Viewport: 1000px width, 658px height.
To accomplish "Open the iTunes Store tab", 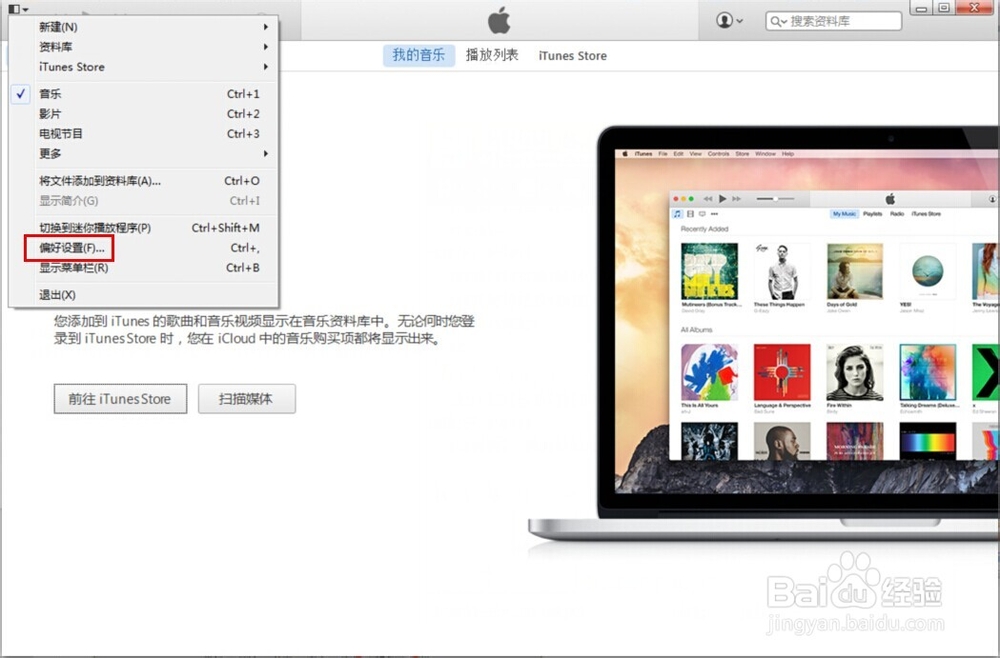I will [573, 55].
